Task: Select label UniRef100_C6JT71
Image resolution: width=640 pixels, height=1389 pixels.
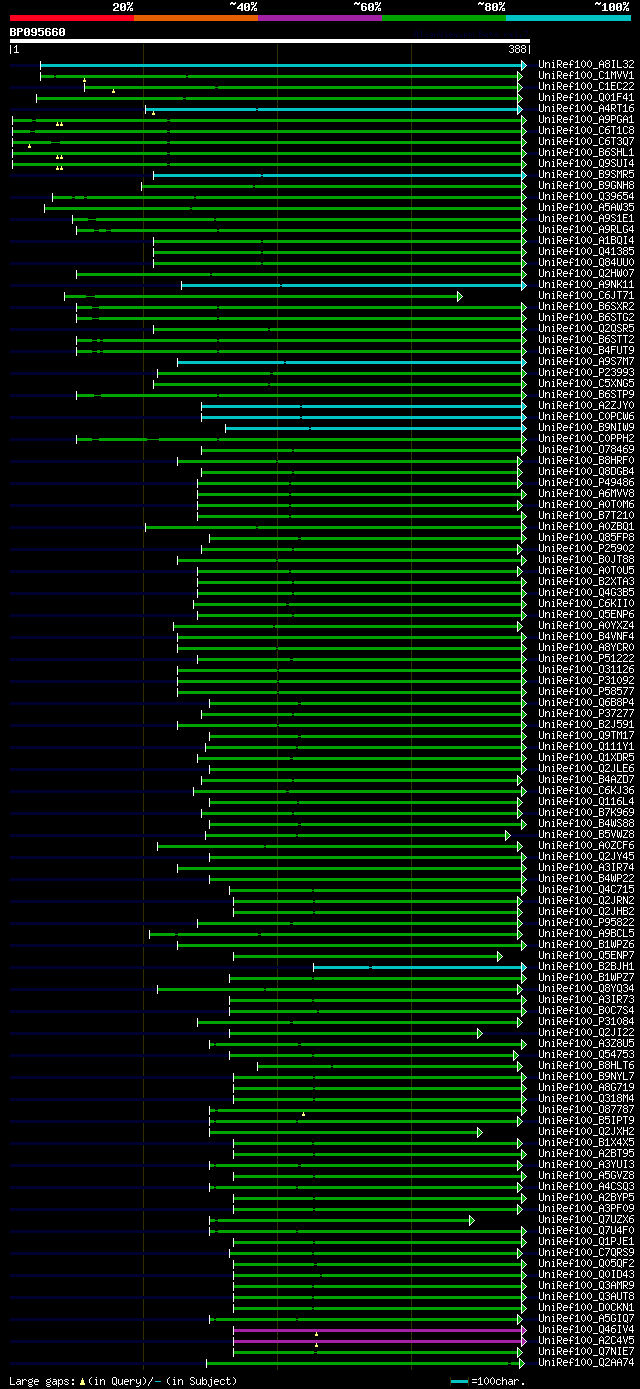Action: (586, 295)
